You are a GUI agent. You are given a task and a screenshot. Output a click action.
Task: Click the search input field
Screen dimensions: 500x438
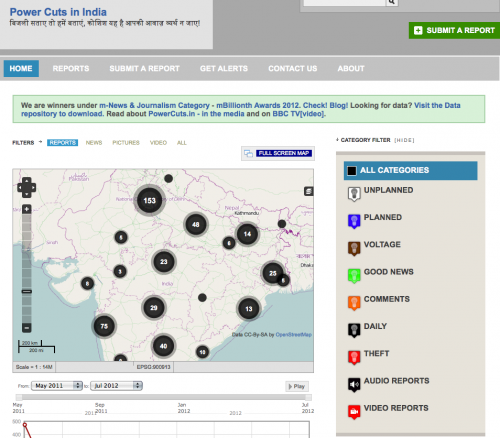(x=344, y=2)
